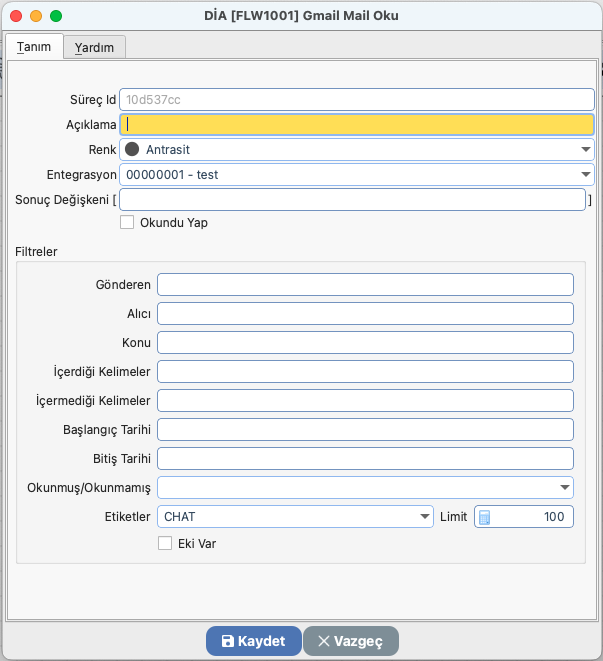Check the Eki Var option
This screenshot has height=661, width=603.
(166, 544)
